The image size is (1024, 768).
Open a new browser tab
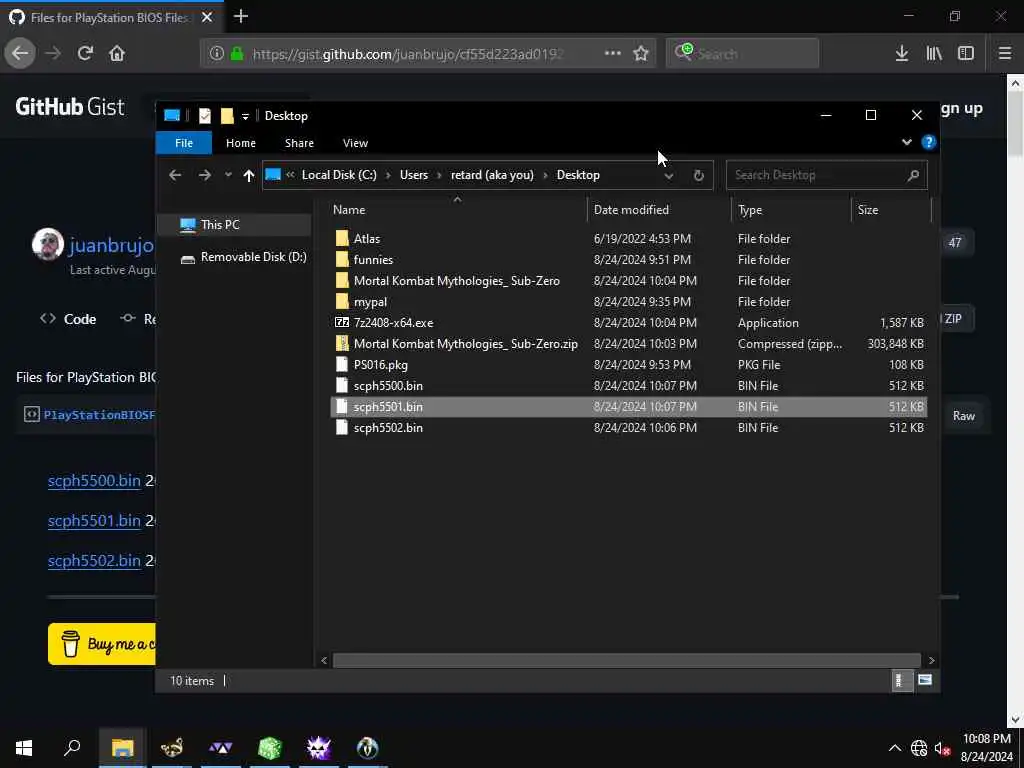coord(240,16)
